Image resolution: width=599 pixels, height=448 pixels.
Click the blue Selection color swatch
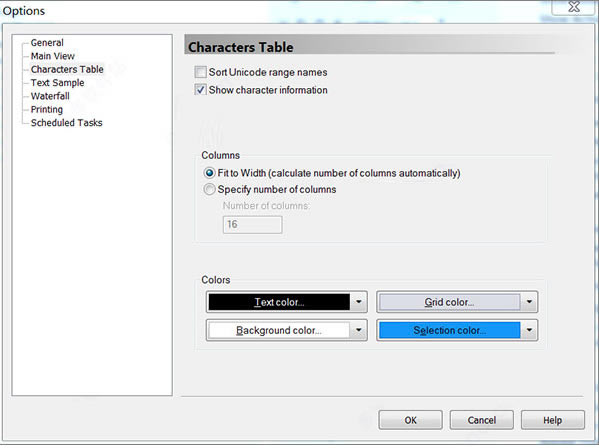450,330
